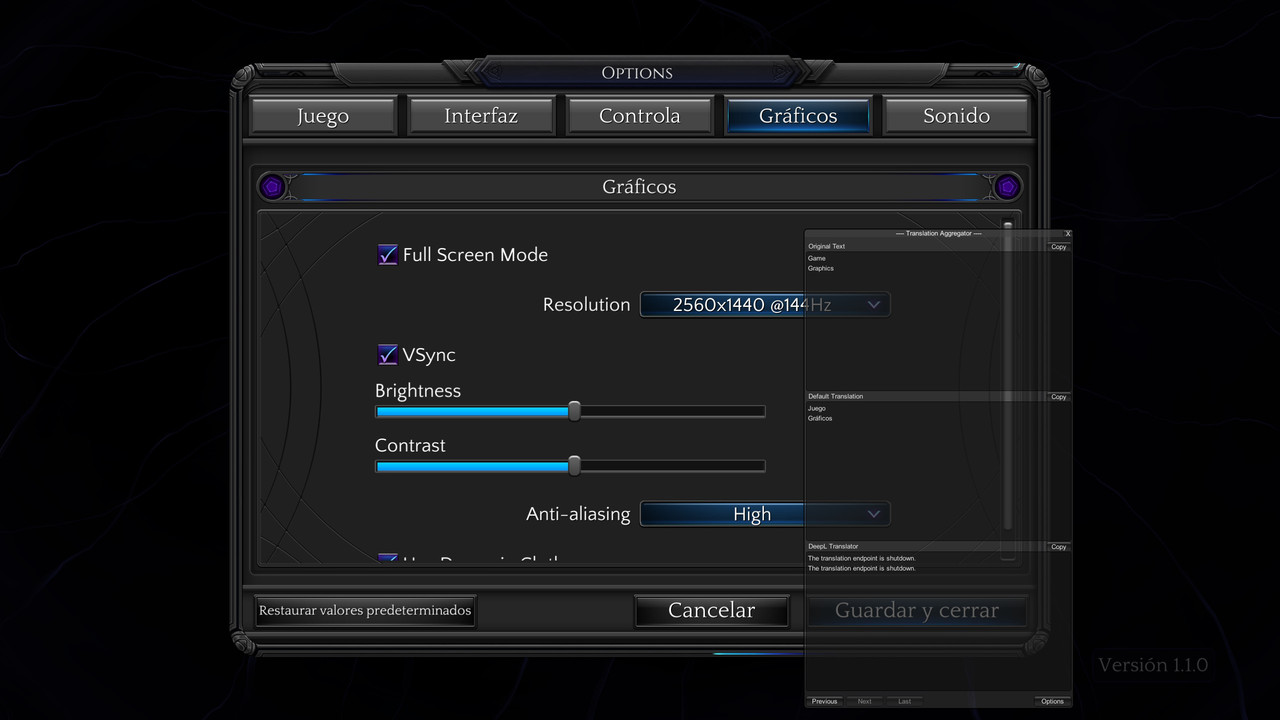Toggle the Full Screen Mode checkbox

pos(388,255)
